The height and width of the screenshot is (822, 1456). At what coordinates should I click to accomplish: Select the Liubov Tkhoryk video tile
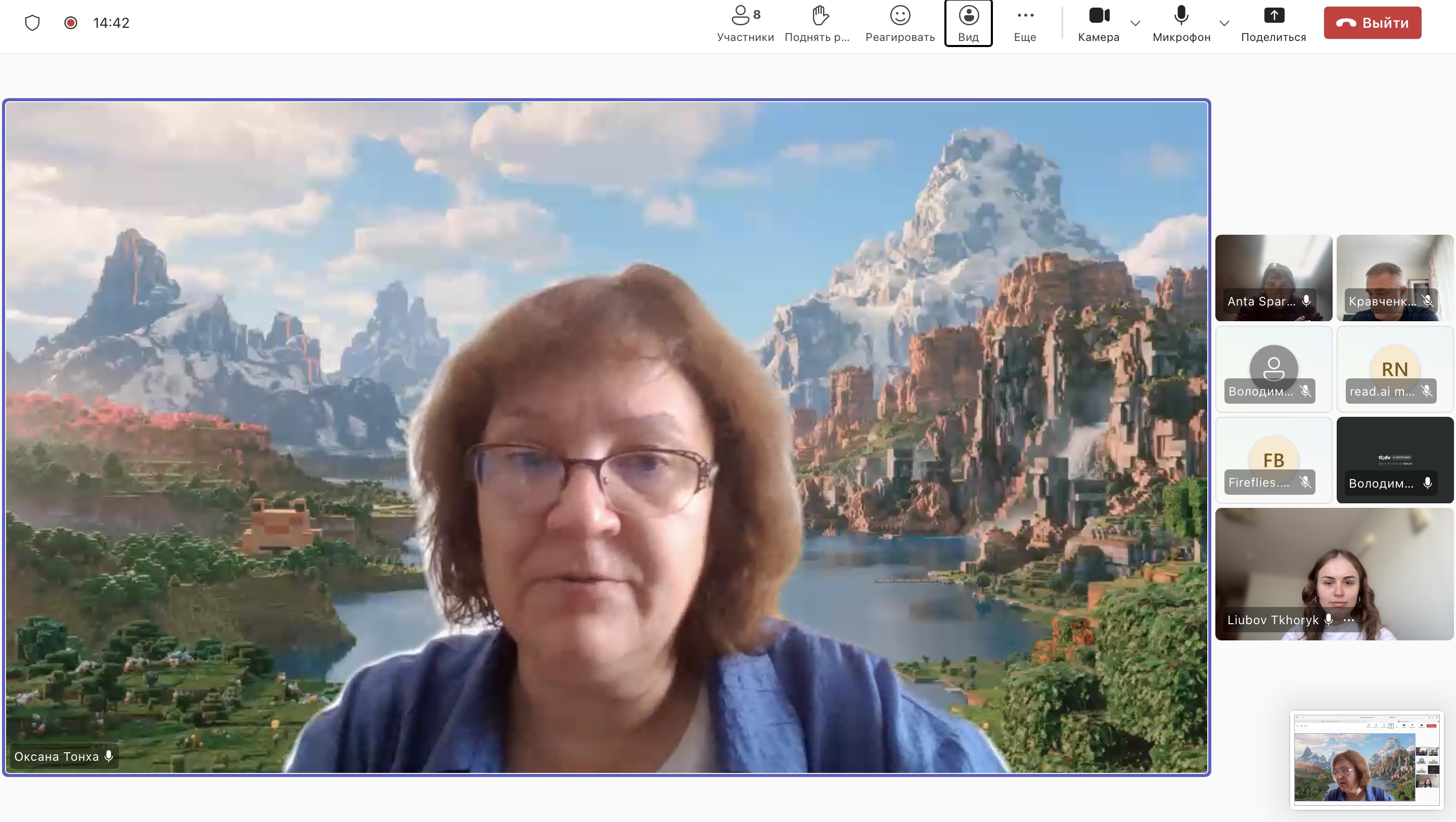(1334, 574)
